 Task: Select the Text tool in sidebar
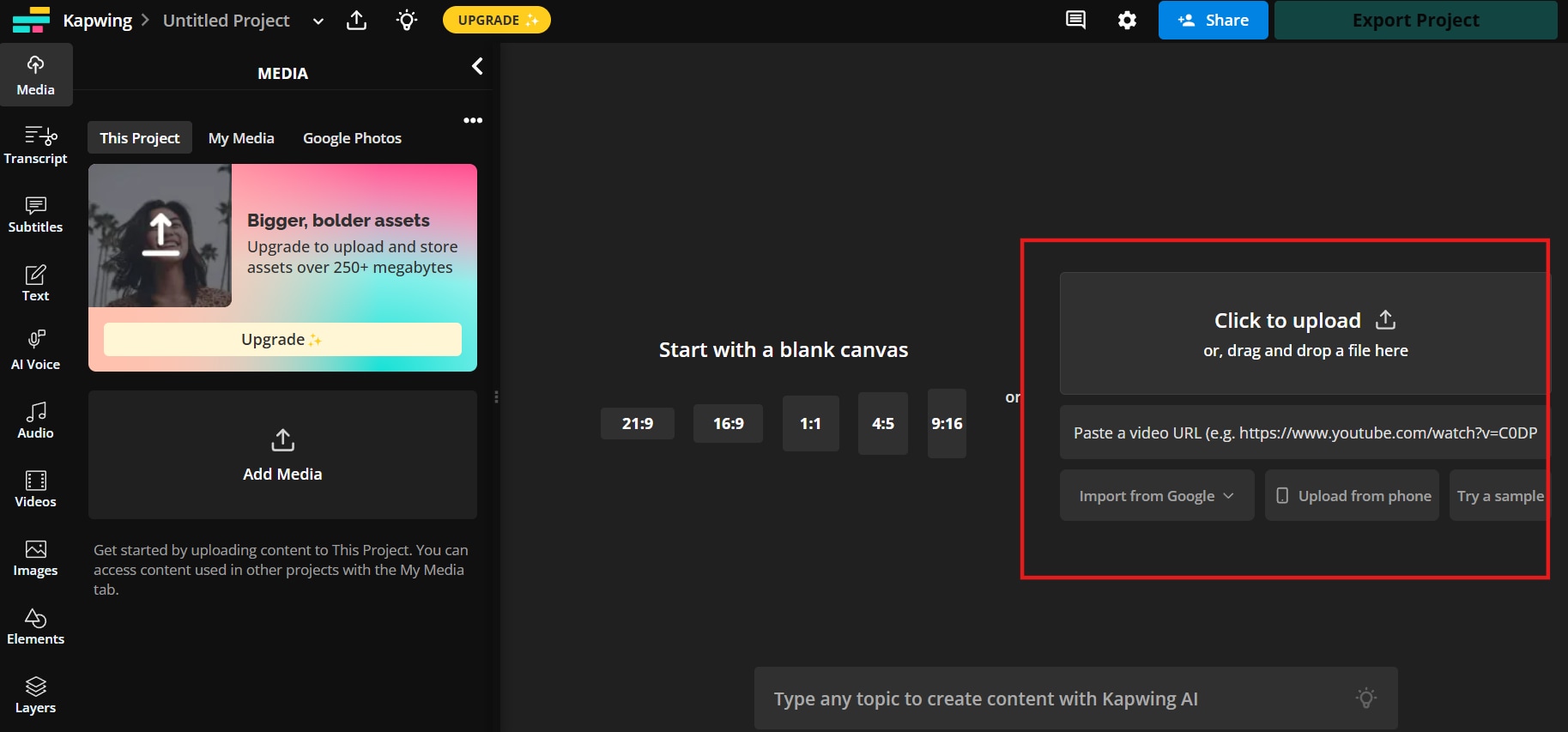click(36, 282)
